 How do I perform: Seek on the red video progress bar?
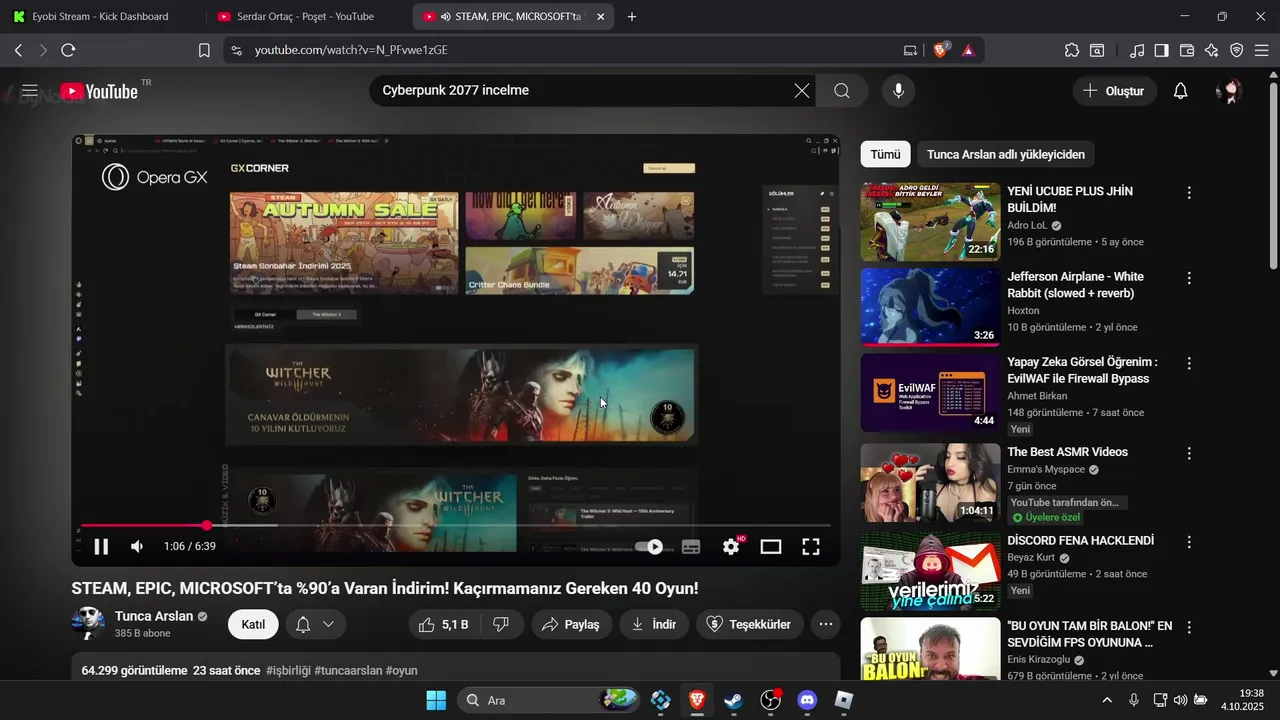[x=455, y=525]
